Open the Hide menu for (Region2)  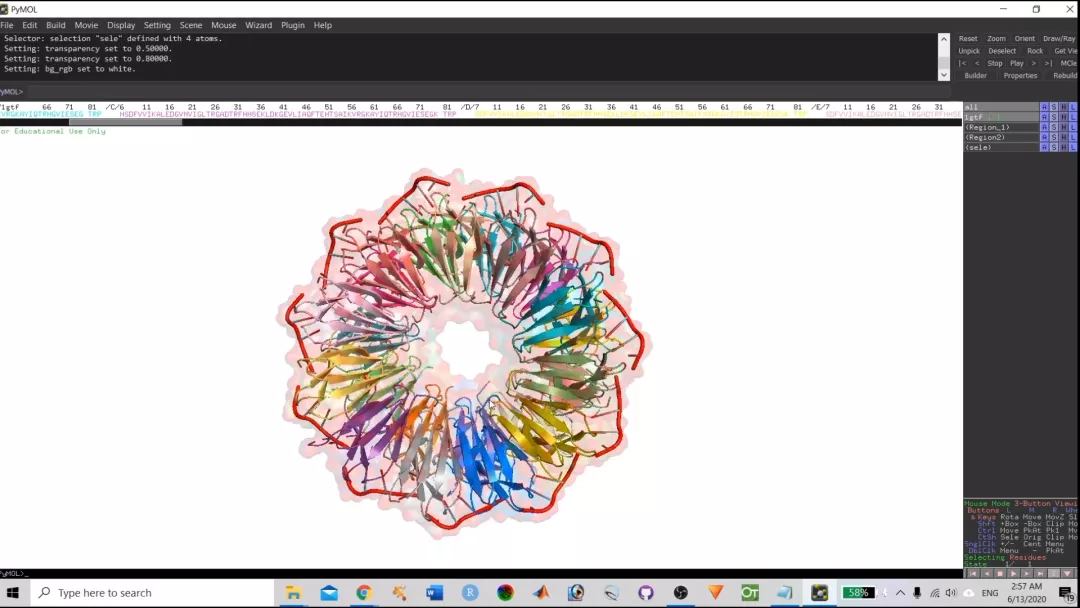point(1064,137)
